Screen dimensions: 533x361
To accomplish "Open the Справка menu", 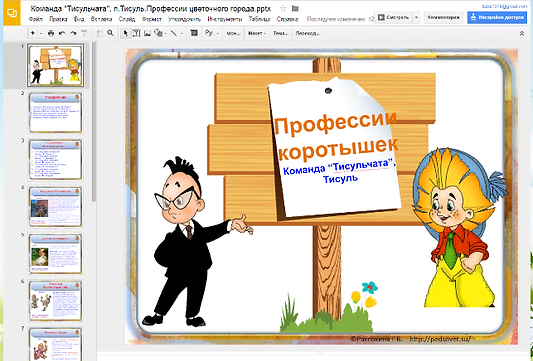I will (288, 19).
